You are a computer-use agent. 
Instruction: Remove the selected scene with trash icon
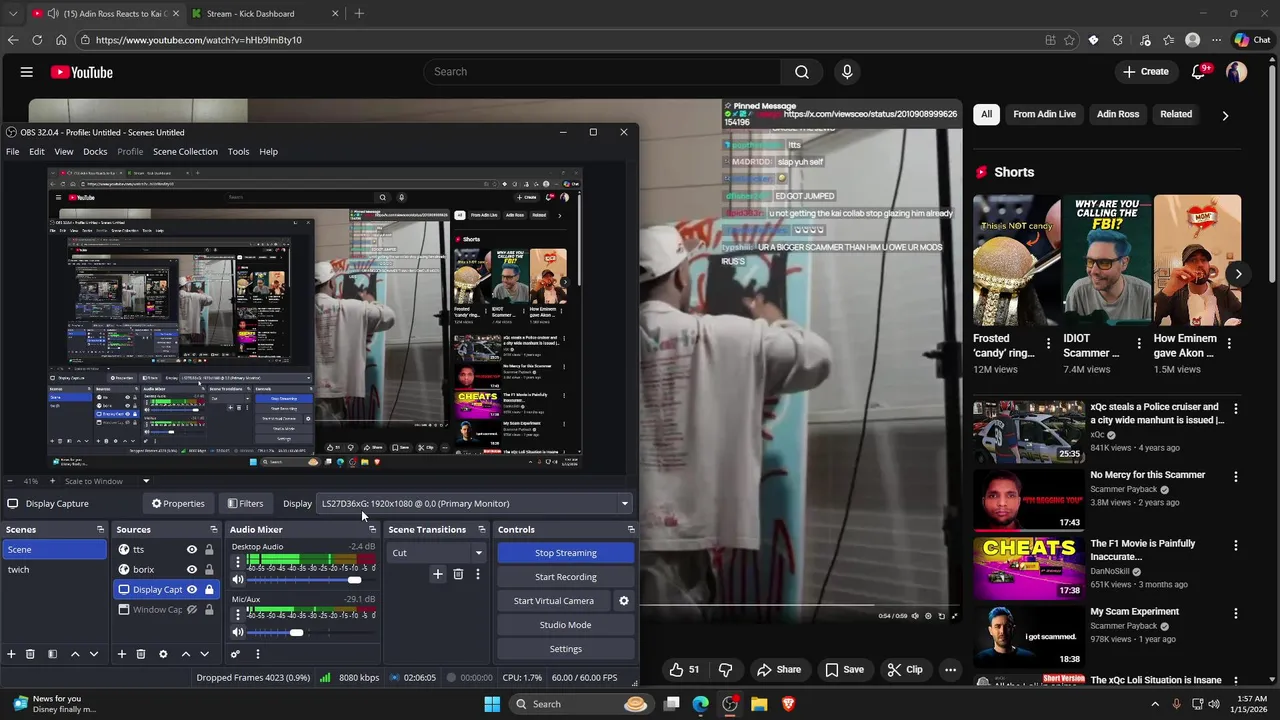point(30,654)
